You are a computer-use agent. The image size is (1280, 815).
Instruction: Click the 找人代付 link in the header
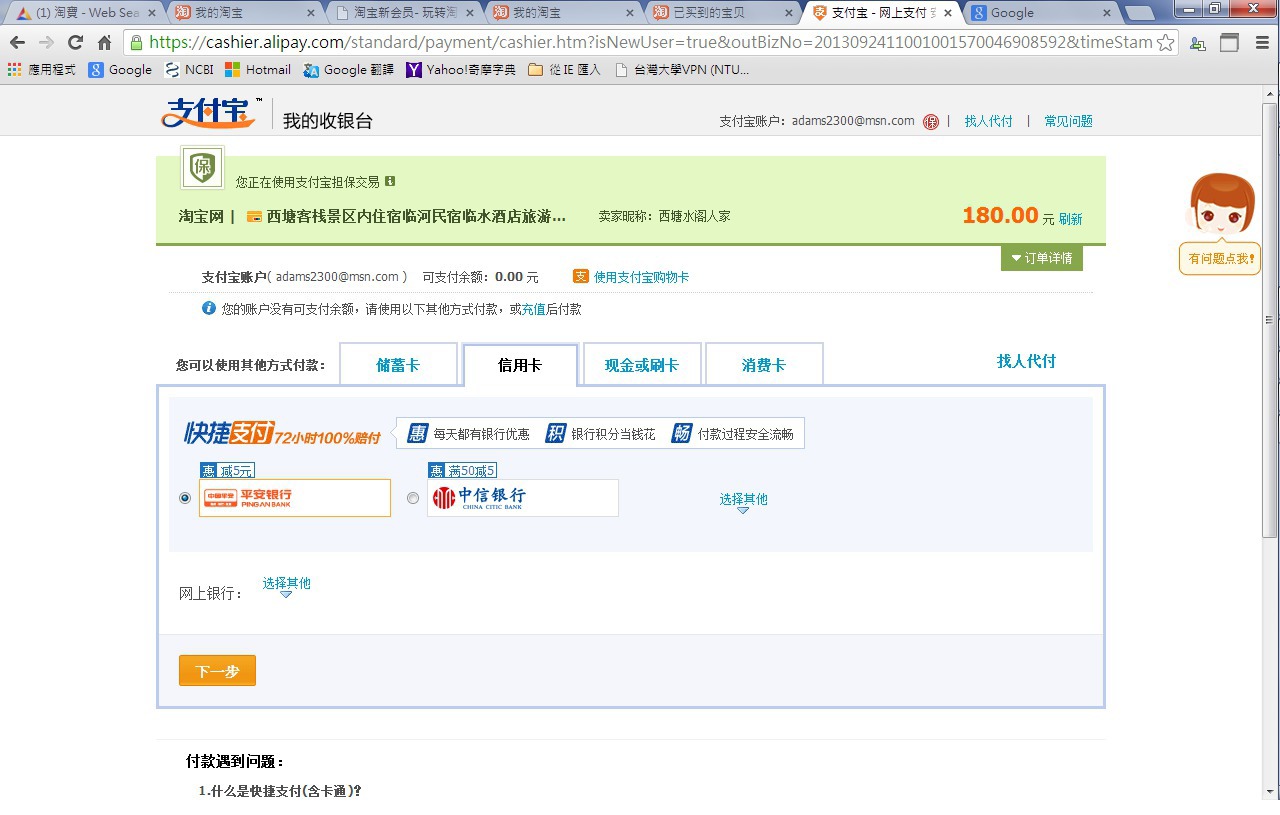988,121
